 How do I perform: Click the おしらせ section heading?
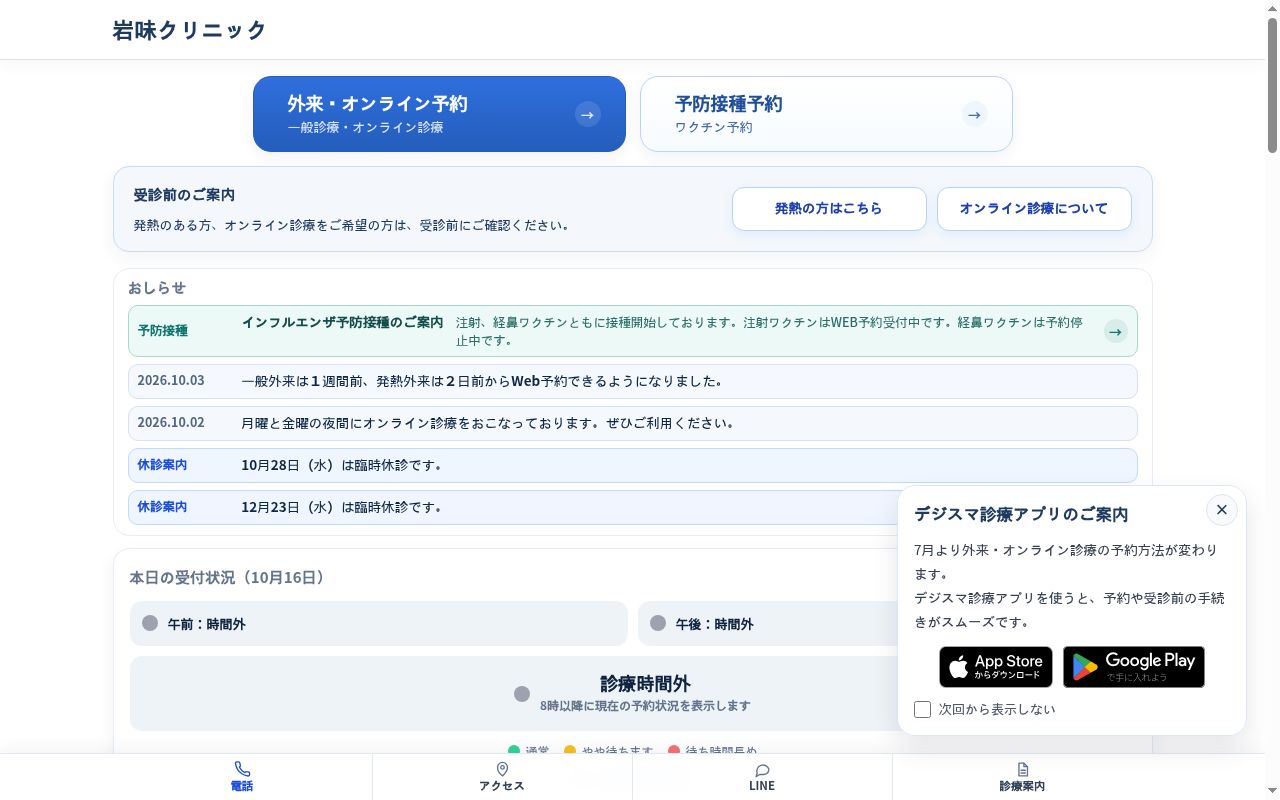click(x=157, y=288)
